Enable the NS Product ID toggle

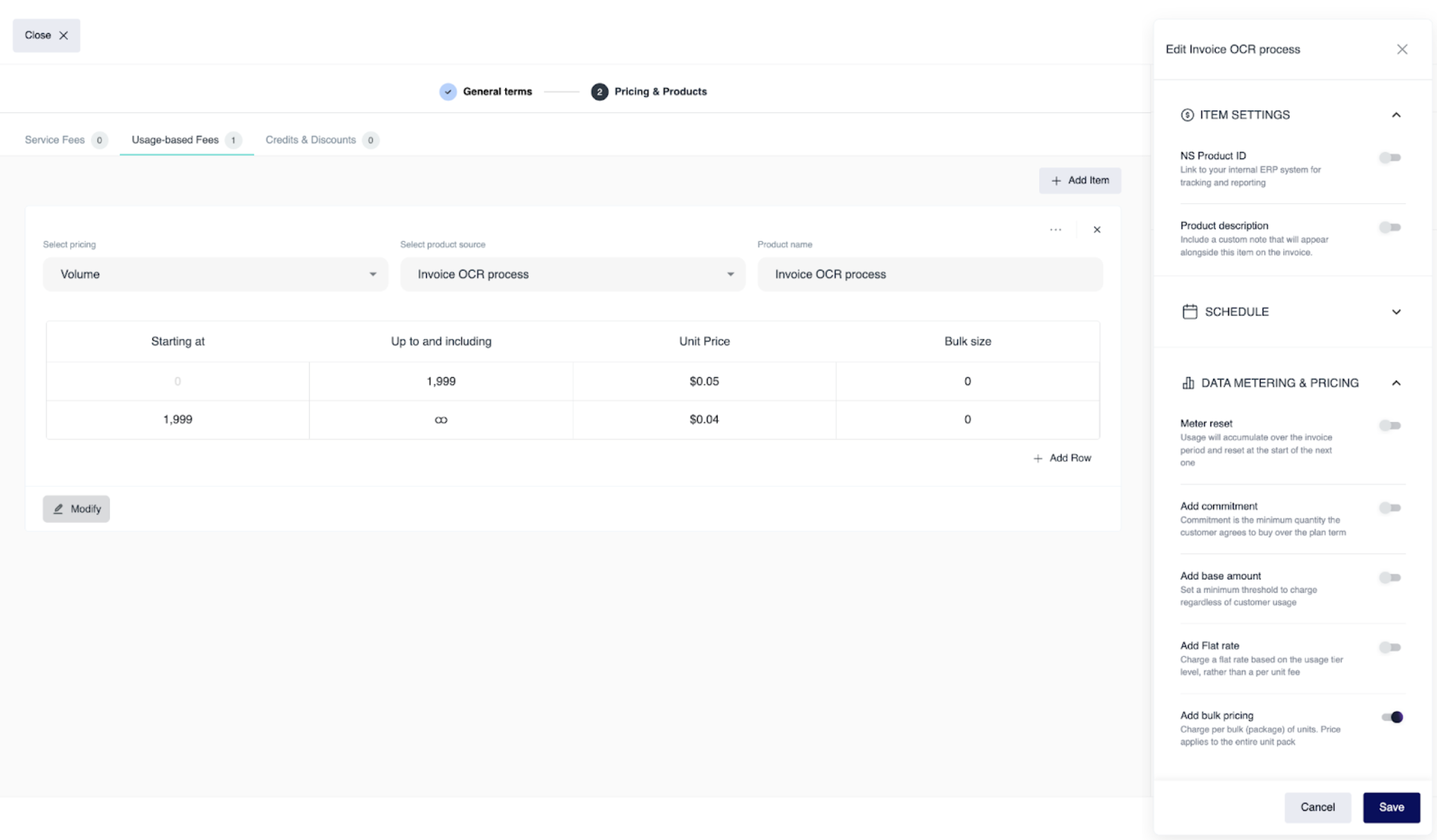click(1390, 157)
